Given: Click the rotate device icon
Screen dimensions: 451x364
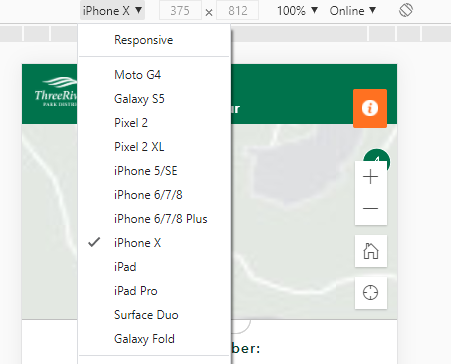Looking at the screenshot, I should tap(406, 10).
